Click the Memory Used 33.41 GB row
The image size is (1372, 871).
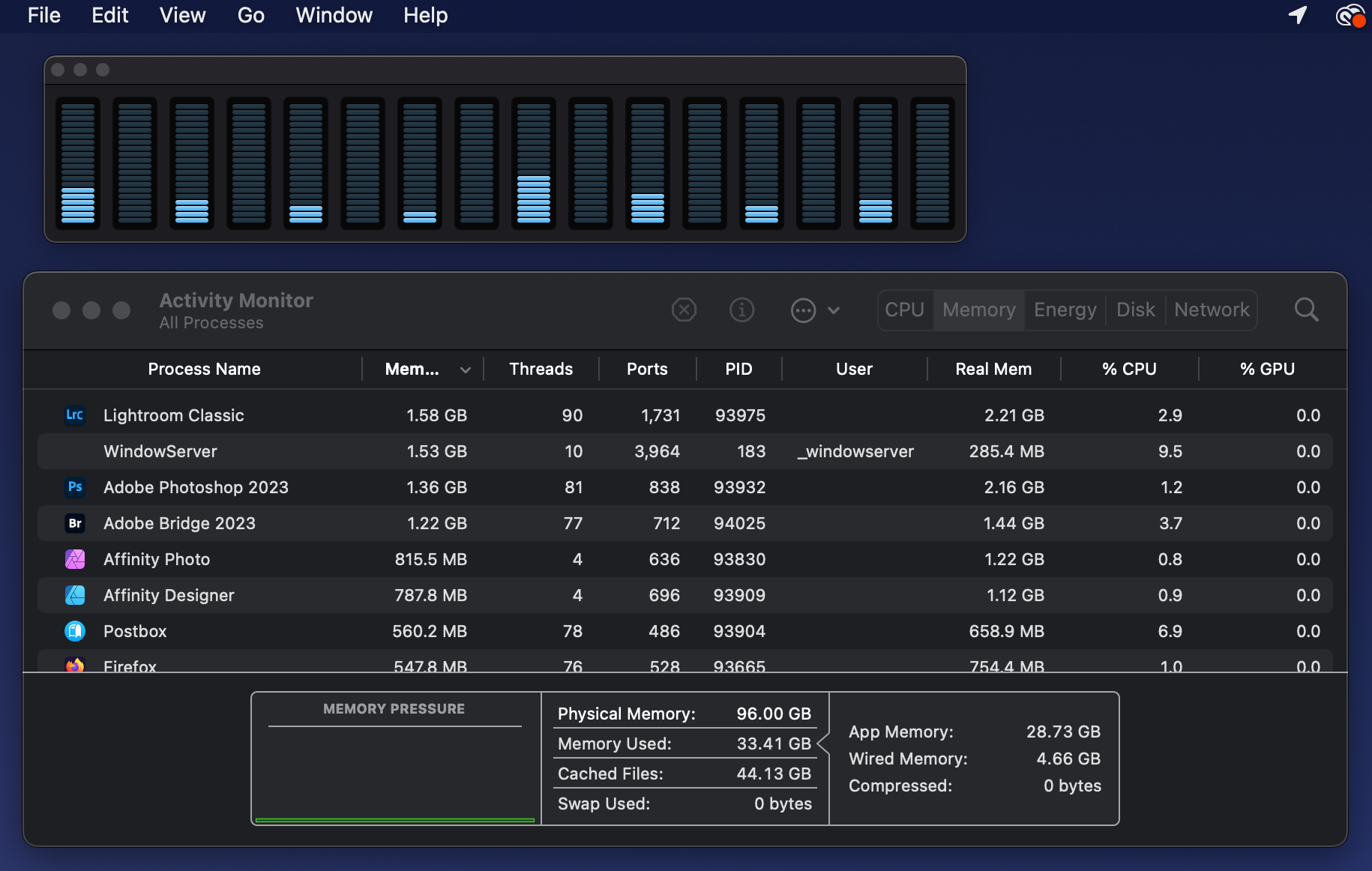[x=685, y=744]
